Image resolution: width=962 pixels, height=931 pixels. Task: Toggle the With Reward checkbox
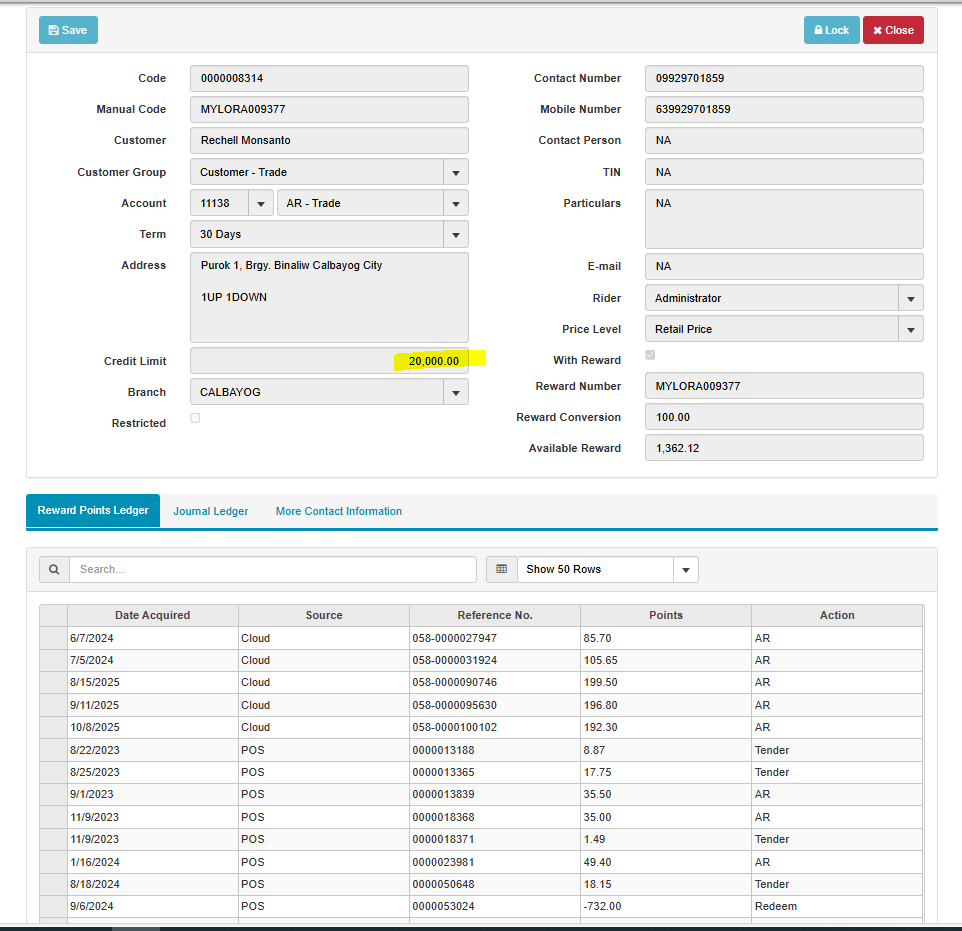point(651,355)
